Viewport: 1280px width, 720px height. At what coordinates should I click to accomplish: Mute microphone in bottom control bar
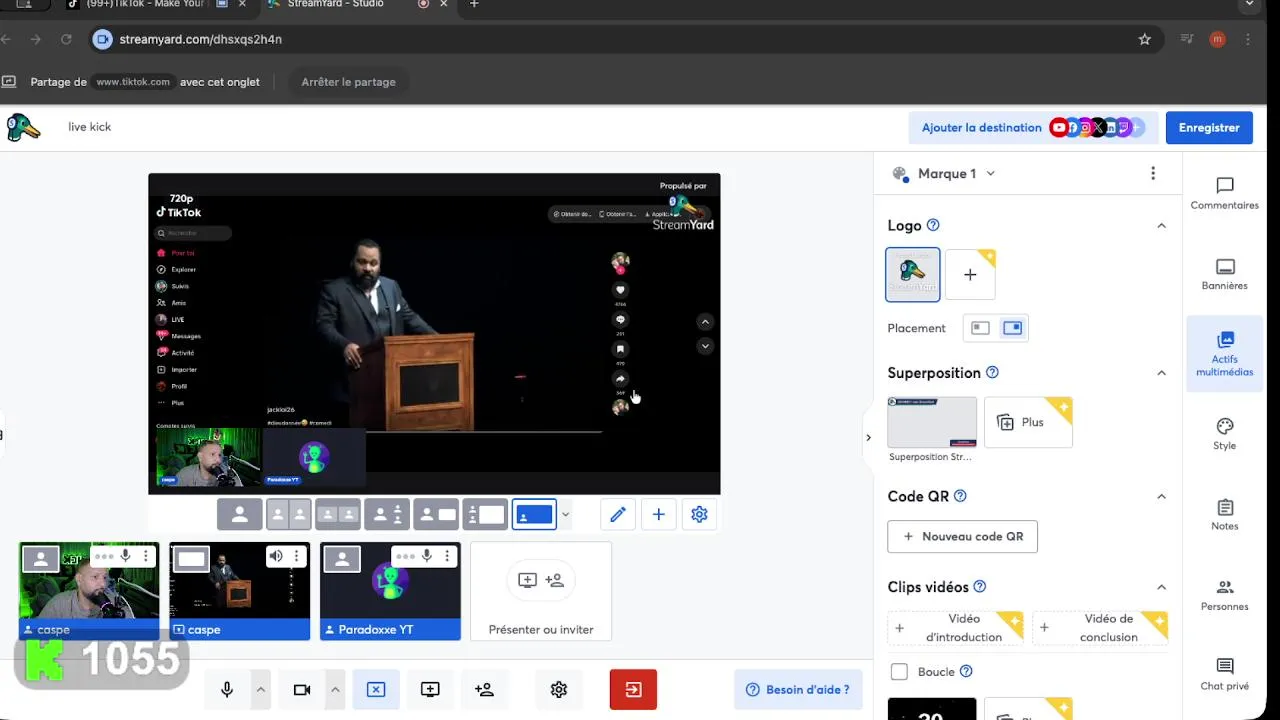pyautogui.click(x=227, y=690)
